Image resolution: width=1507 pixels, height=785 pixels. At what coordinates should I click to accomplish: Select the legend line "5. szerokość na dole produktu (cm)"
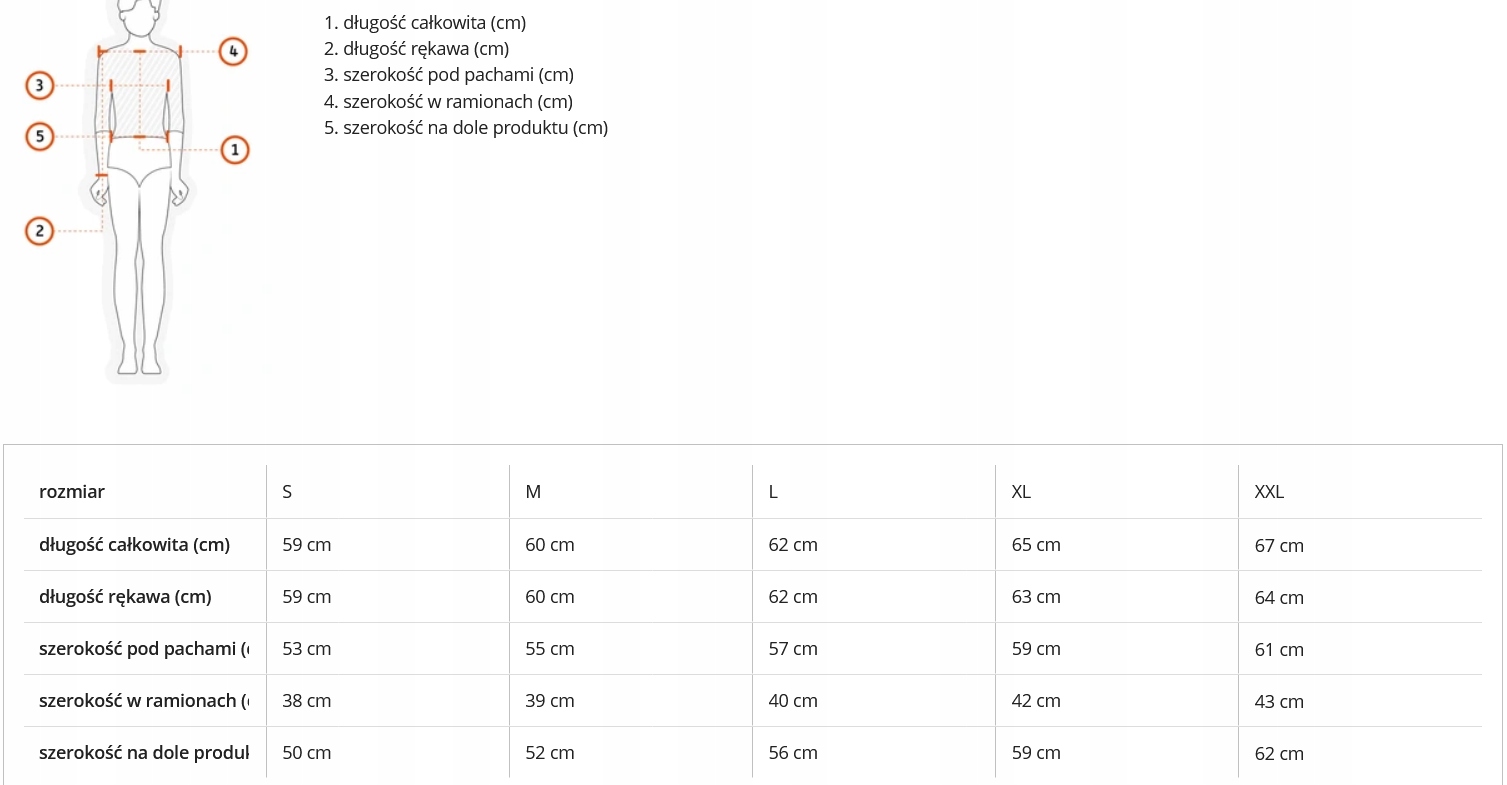click(x=466, y=128)
